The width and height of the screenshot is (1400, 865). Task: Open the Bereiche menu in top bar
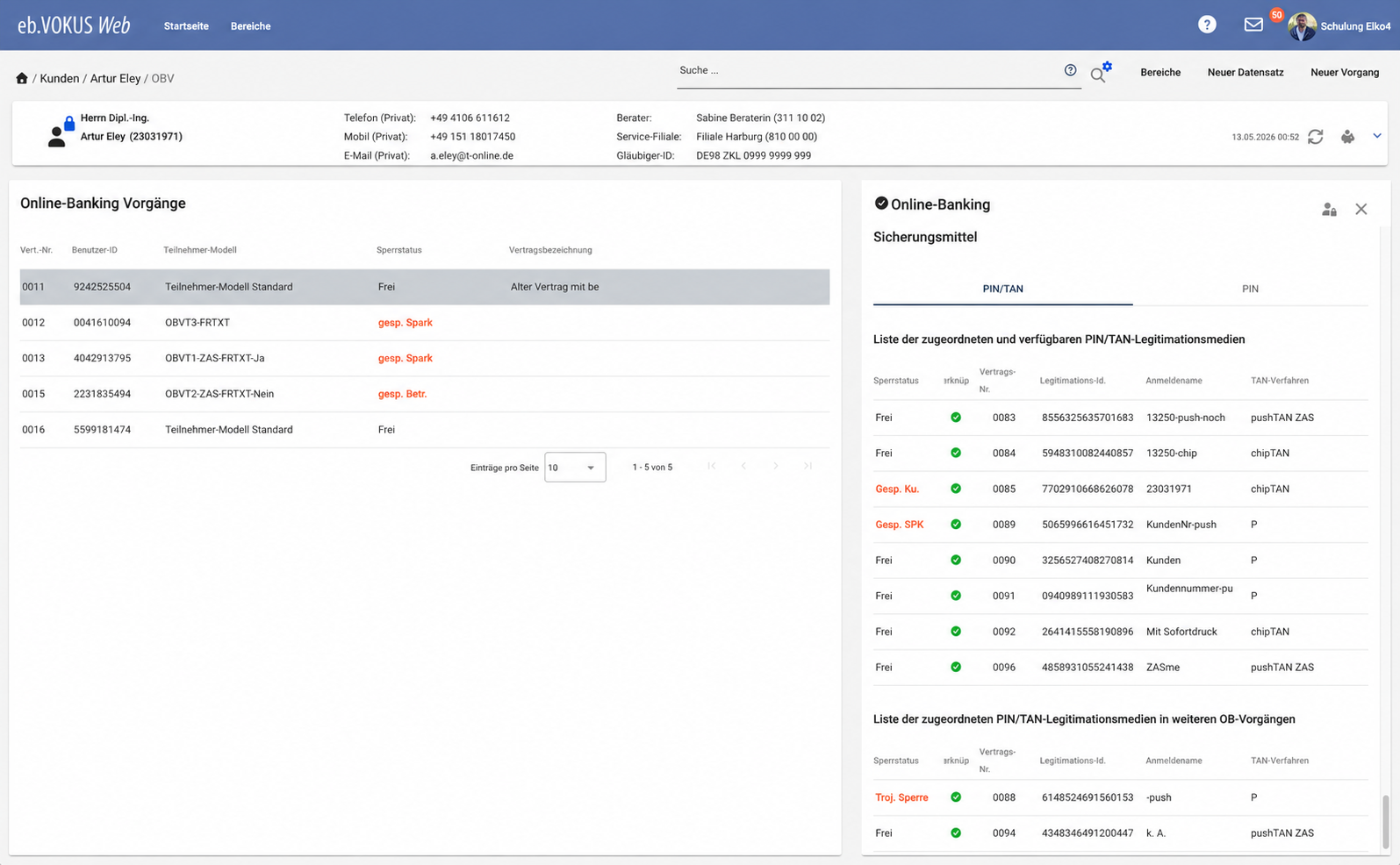tap(250, 26)
